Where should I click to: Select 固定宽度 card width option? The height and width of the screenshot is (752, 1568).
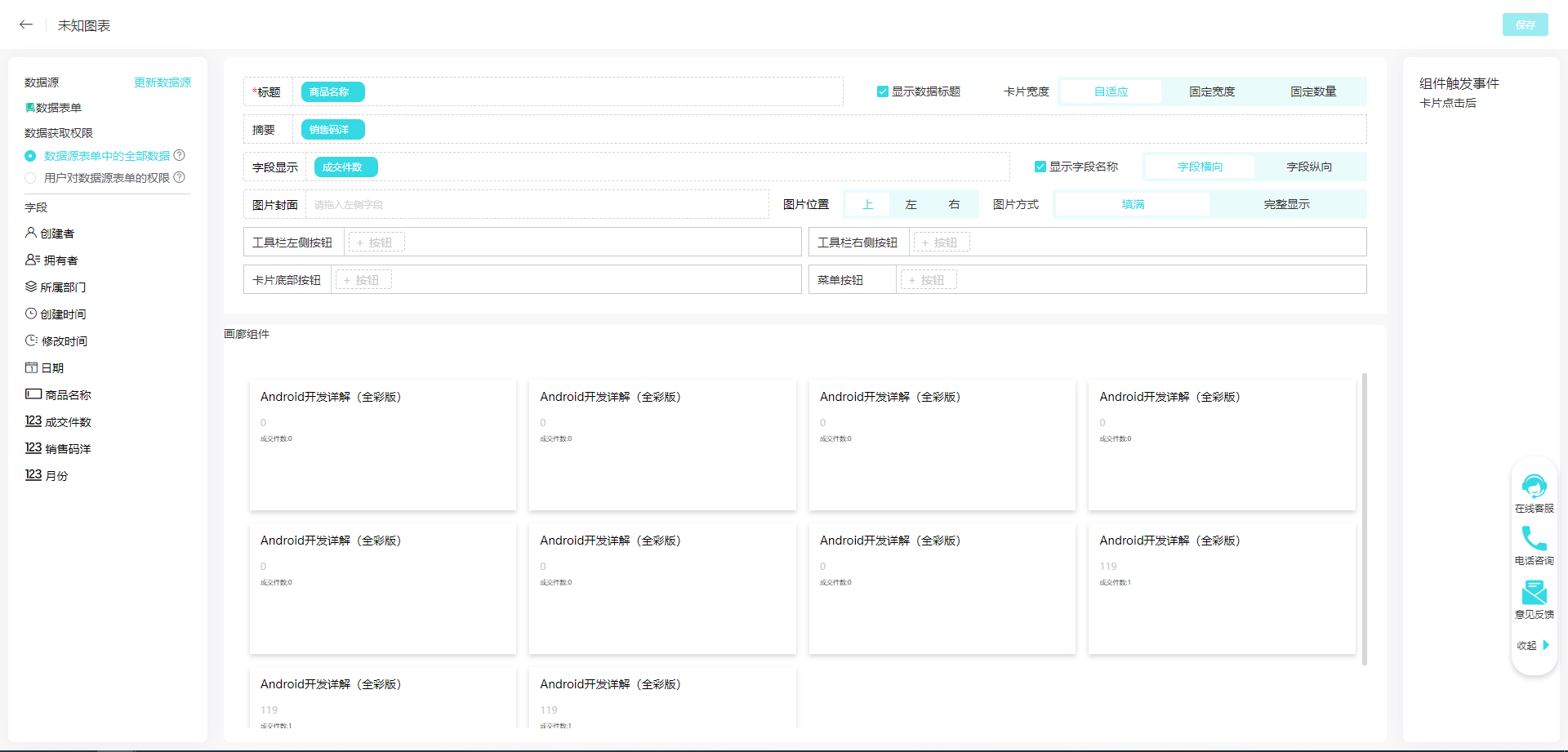(x=1212, y=91)
